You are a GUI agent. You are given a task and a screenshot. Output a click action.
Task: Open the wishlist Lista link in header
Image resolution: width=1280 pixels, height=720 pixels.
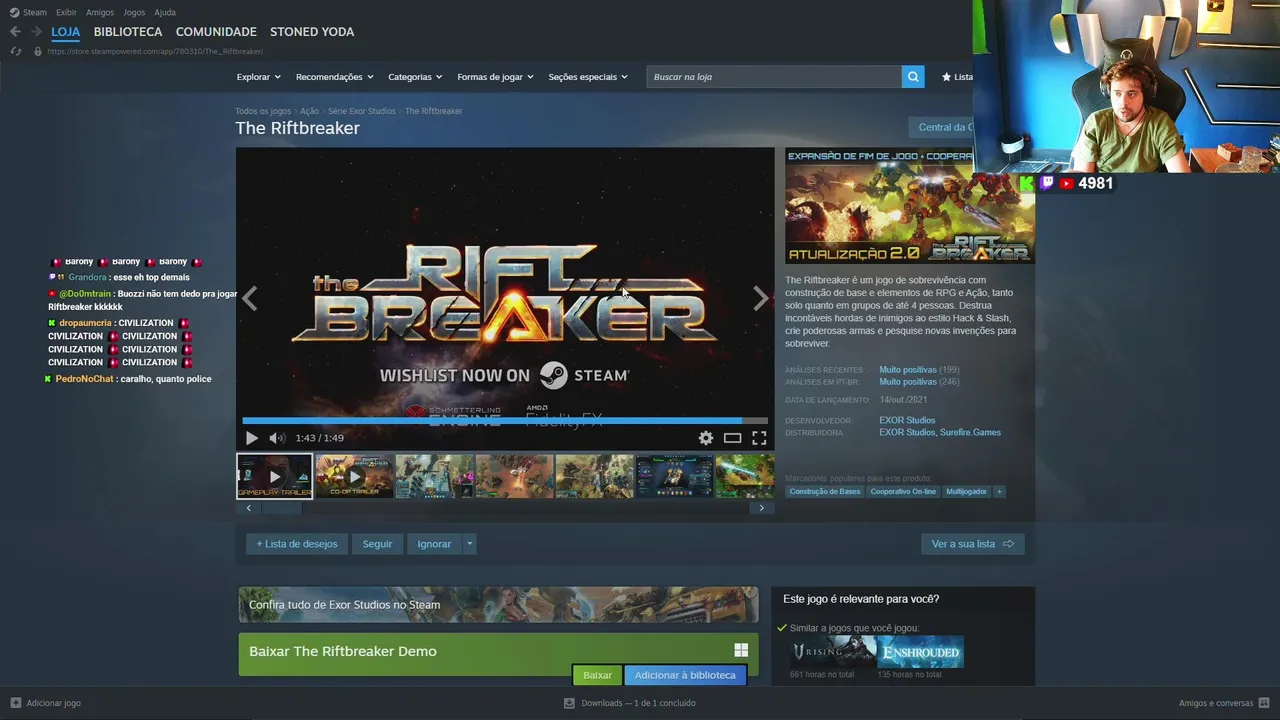[957, 77]
